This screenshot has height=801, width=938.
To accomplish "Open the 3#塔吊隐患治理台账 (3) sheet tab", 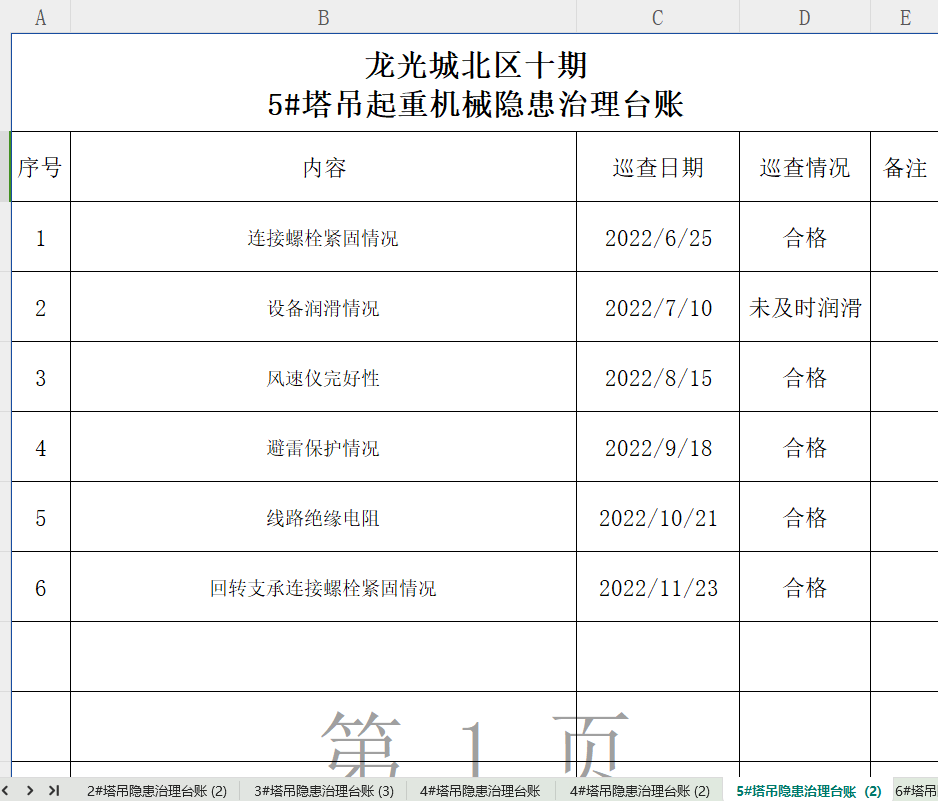I will 323,791.
